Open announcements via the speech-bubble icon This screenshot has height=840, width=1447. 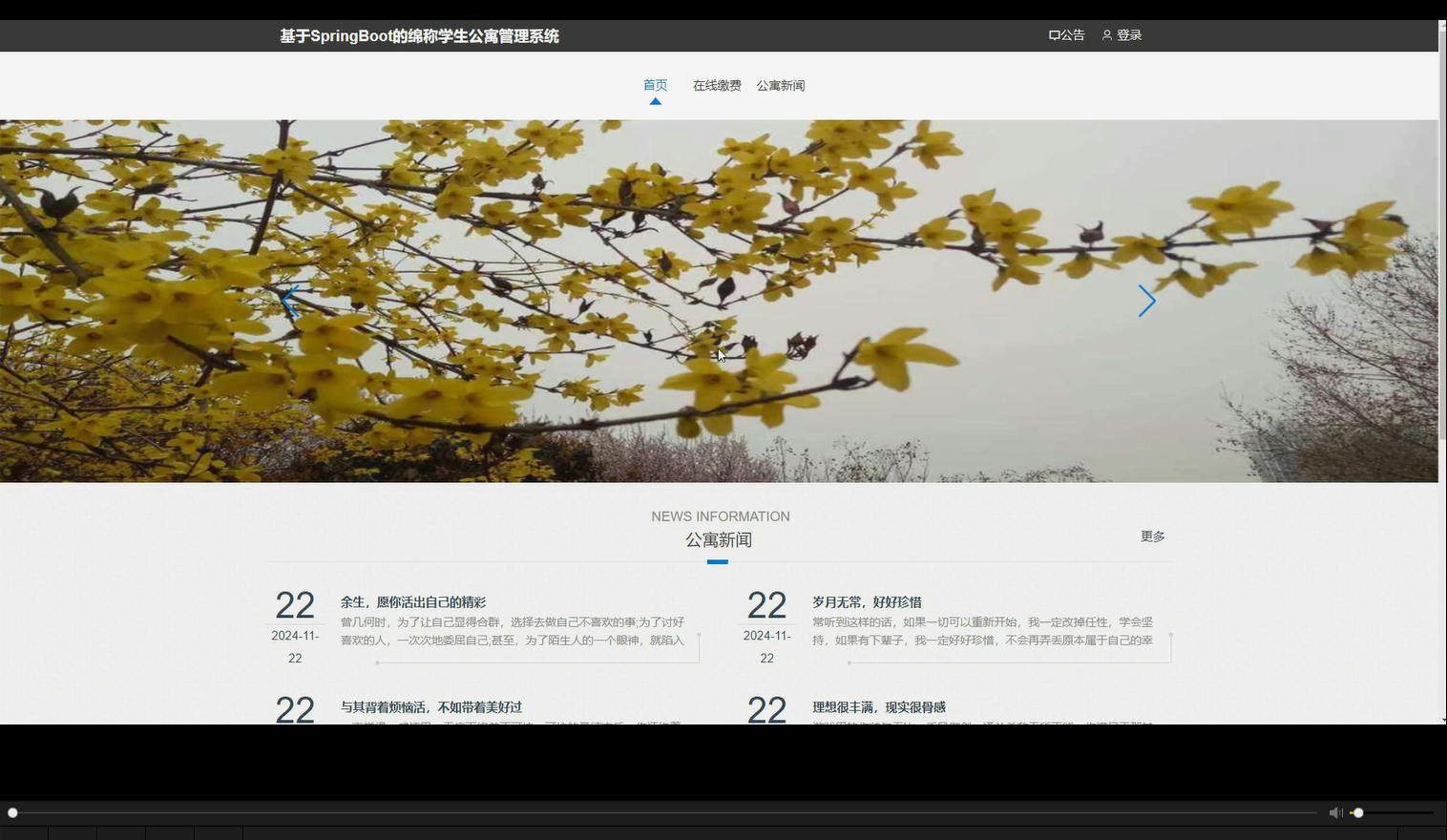pyautogui.click(x=1053, y=34)
